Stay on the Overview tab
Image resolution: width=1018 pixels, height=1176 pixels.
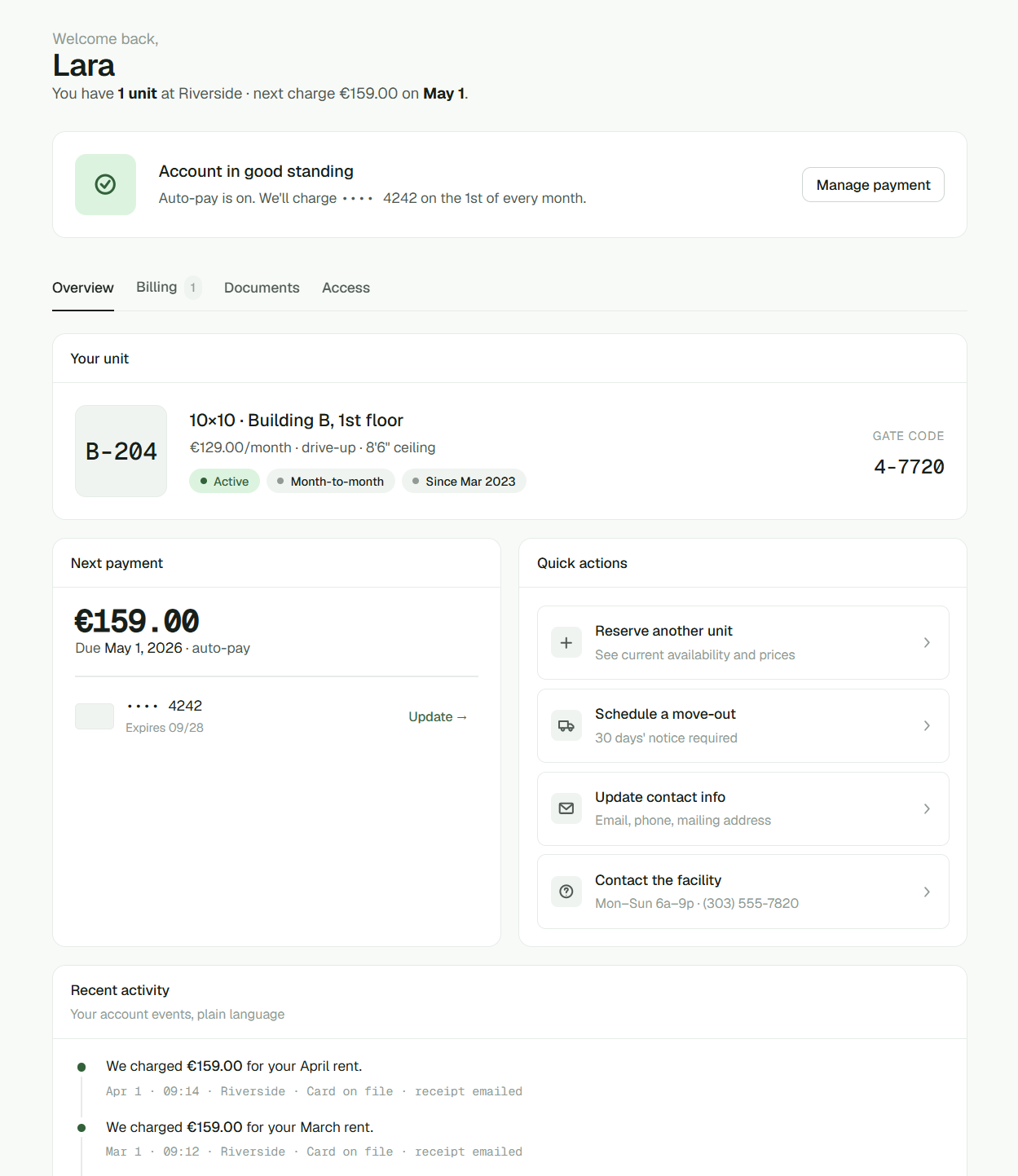tap(83, 288)
